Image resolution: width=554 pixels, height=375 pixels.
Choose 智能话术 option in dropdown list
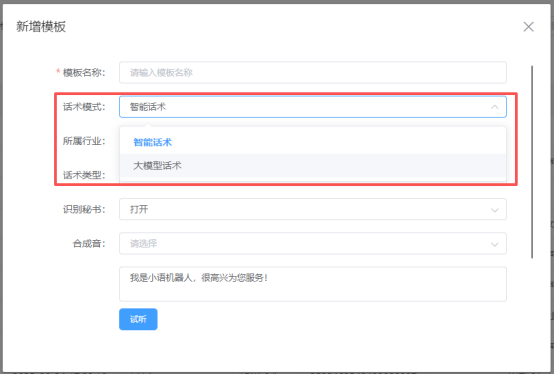click(313, 142)
